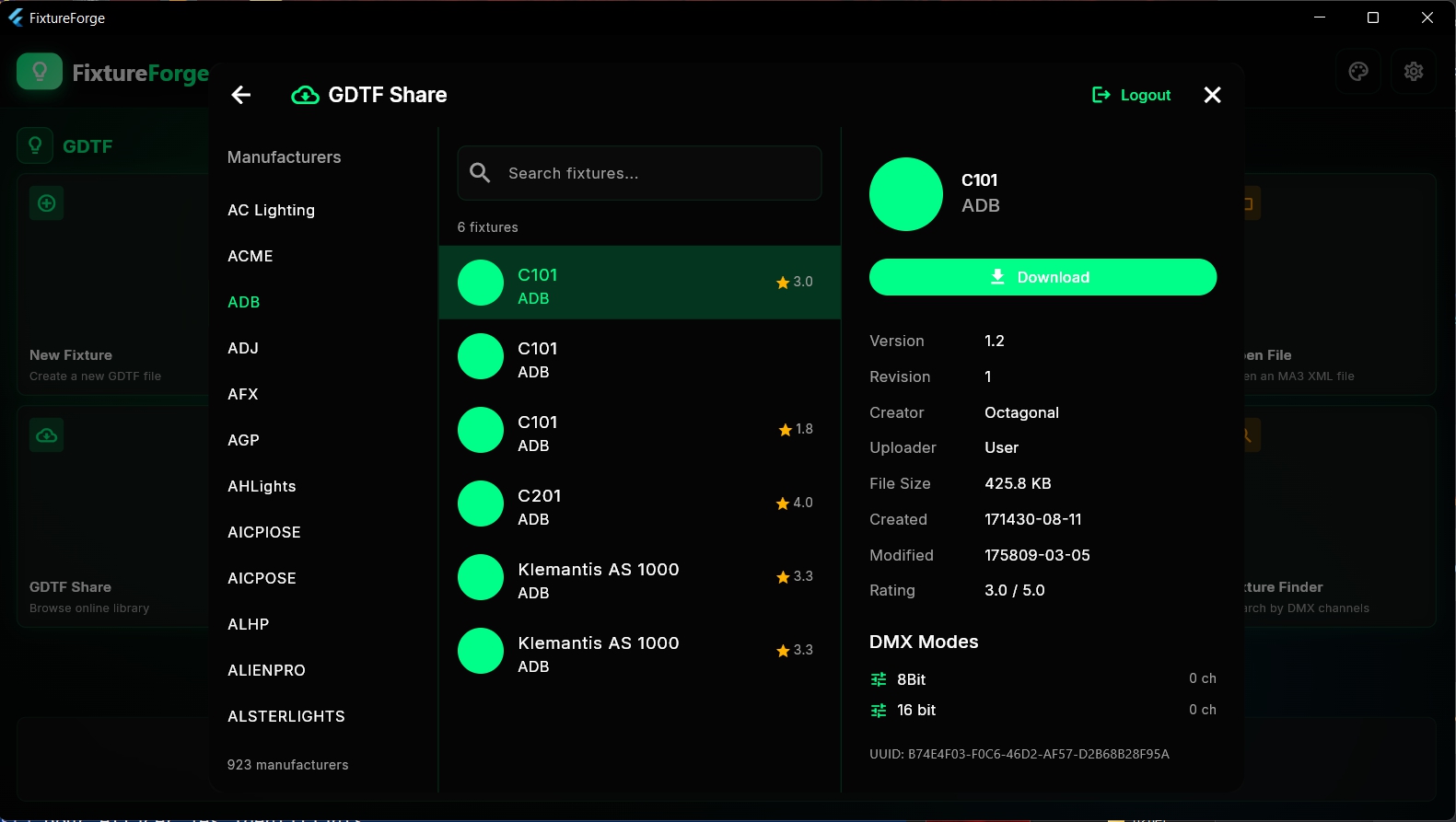Viewport: 1456px width, 822px height.
Task: Select ALIENPRO manufacturer
Action: click(x=266, y=670)
